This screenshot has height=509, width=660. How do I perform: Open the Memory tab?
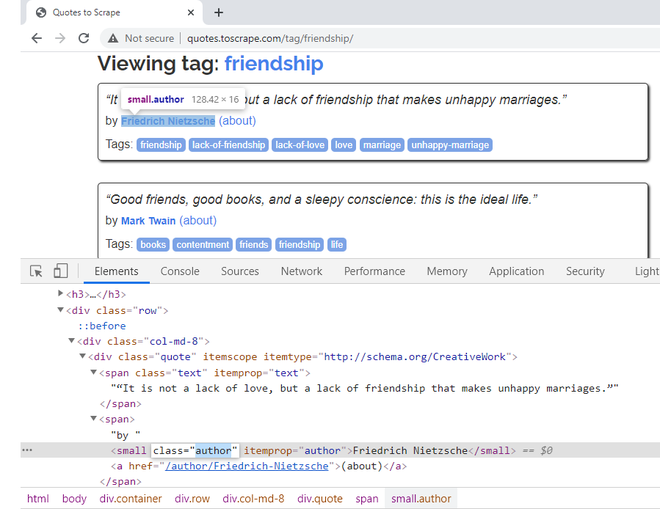(x=447, y=271)
